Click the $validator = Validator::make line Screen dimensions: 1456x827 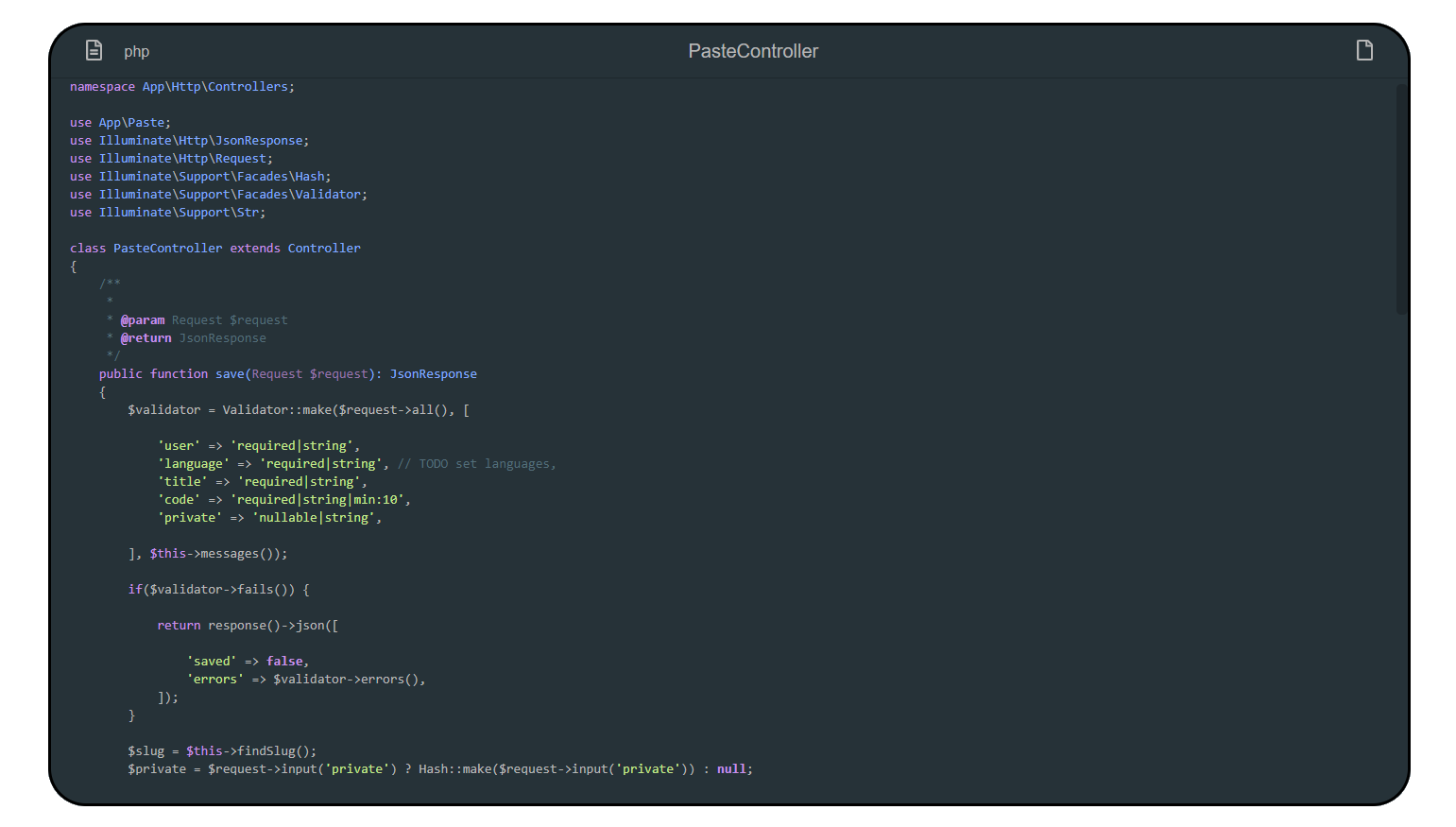pyautogui.click(x=299, y=410)
